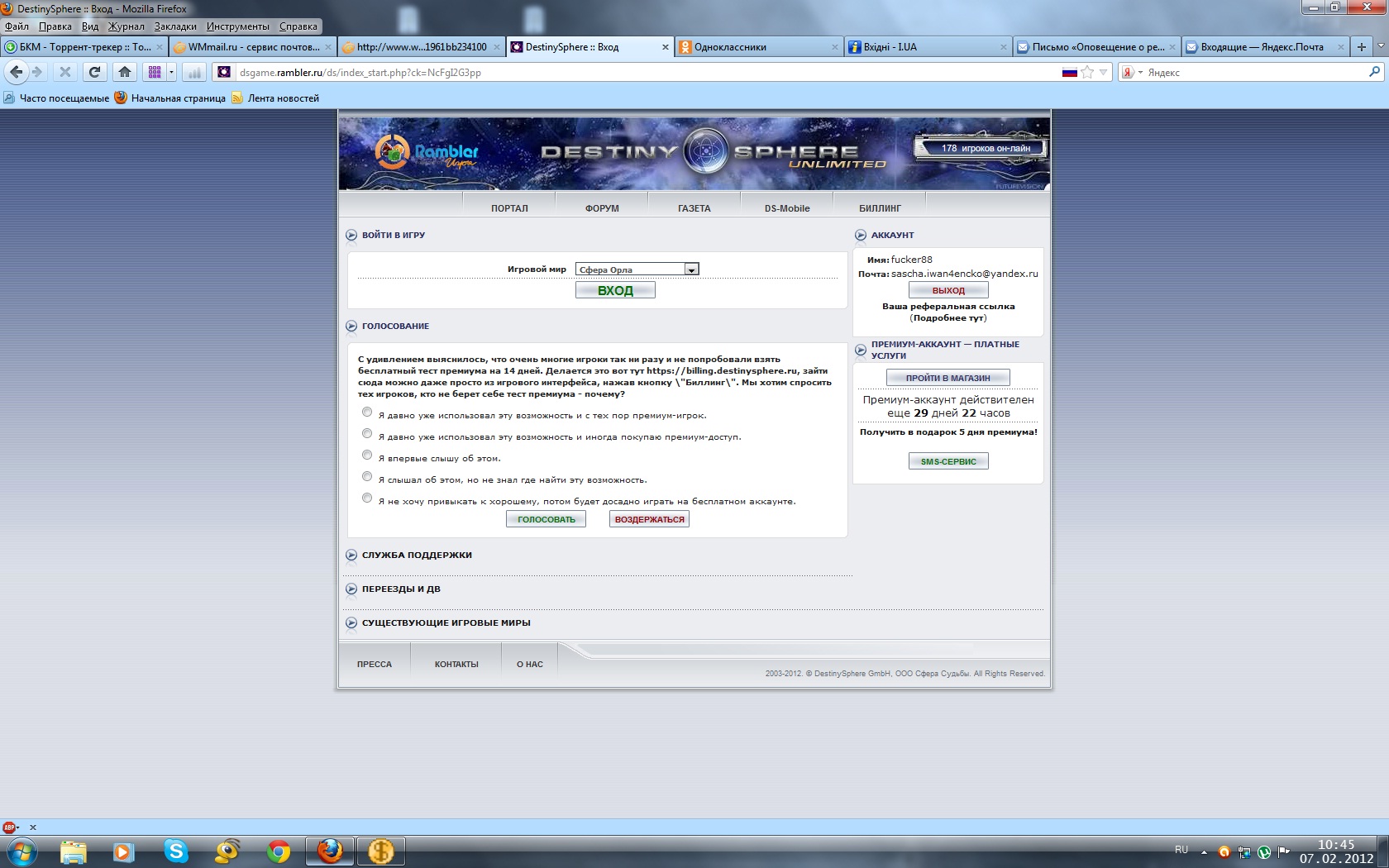Click the green ВХОД button
Screen dimensions: 1389x868
tap(615, 290)
